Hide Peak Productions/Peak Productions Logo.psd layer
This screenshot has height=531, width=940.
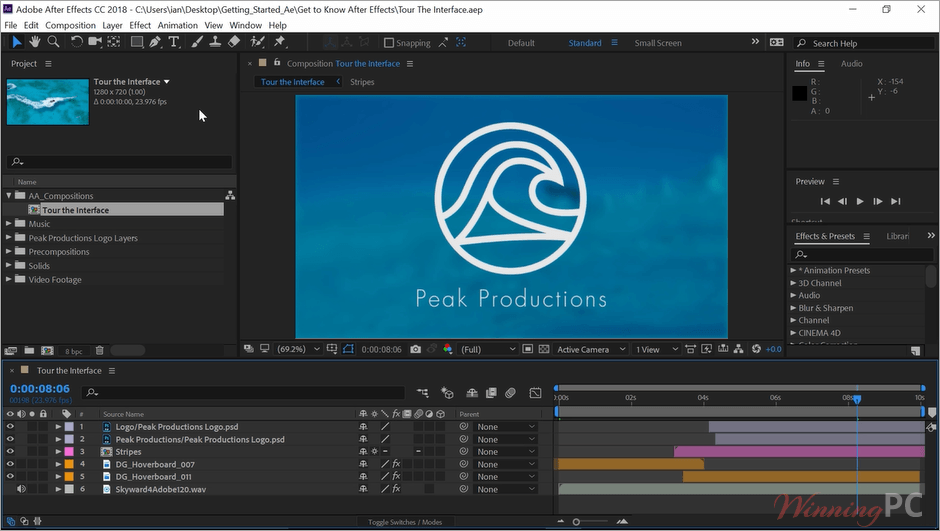pos(10,439)
